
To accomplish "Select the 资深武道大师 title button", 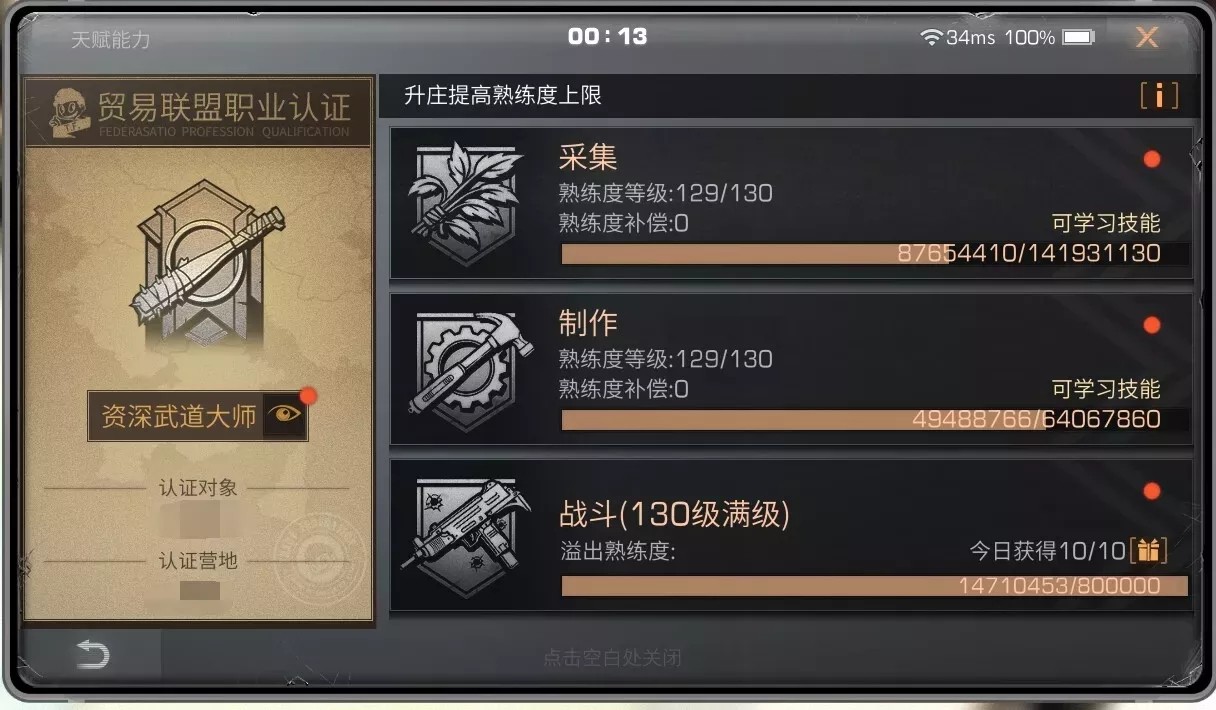I will coord(197,416).
